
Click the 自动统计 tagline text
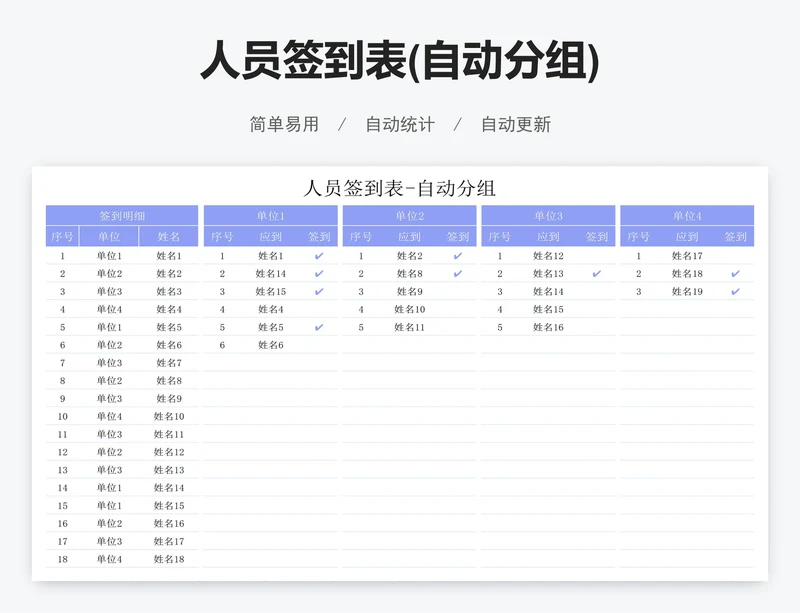click(400, 124)
